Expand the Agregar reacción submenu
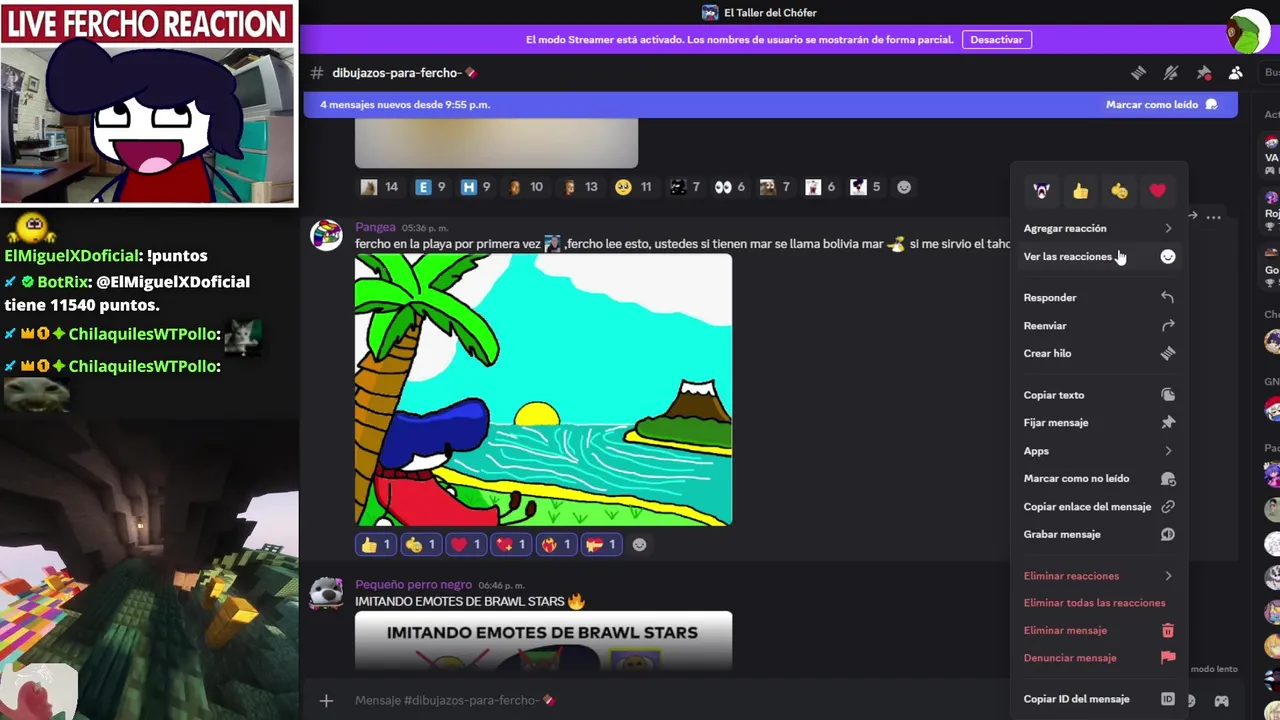Screen dimensions: 1280x720 pos(1098,229)
